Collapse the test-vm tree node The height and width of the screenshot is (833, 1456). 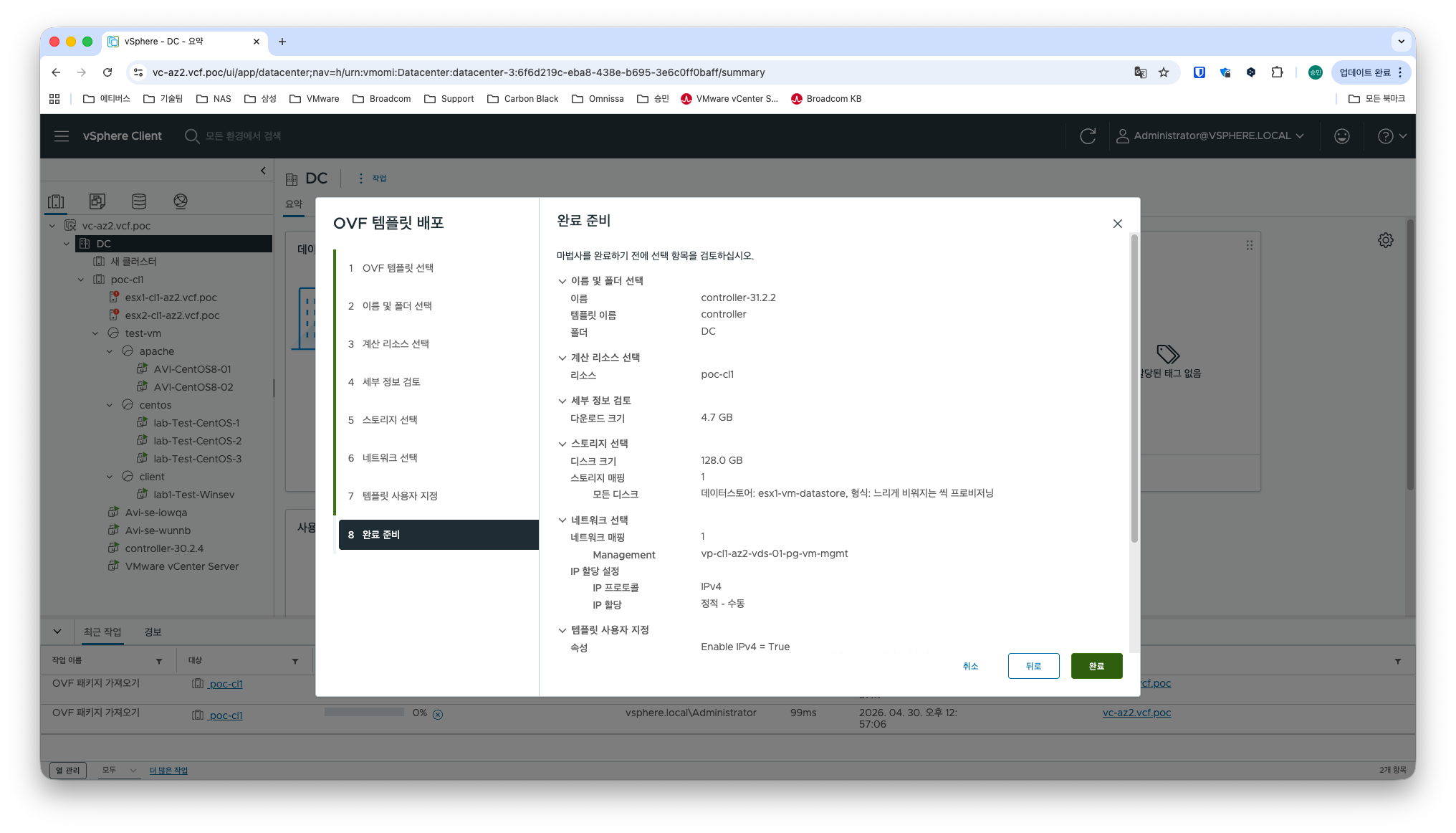point(95,333)
